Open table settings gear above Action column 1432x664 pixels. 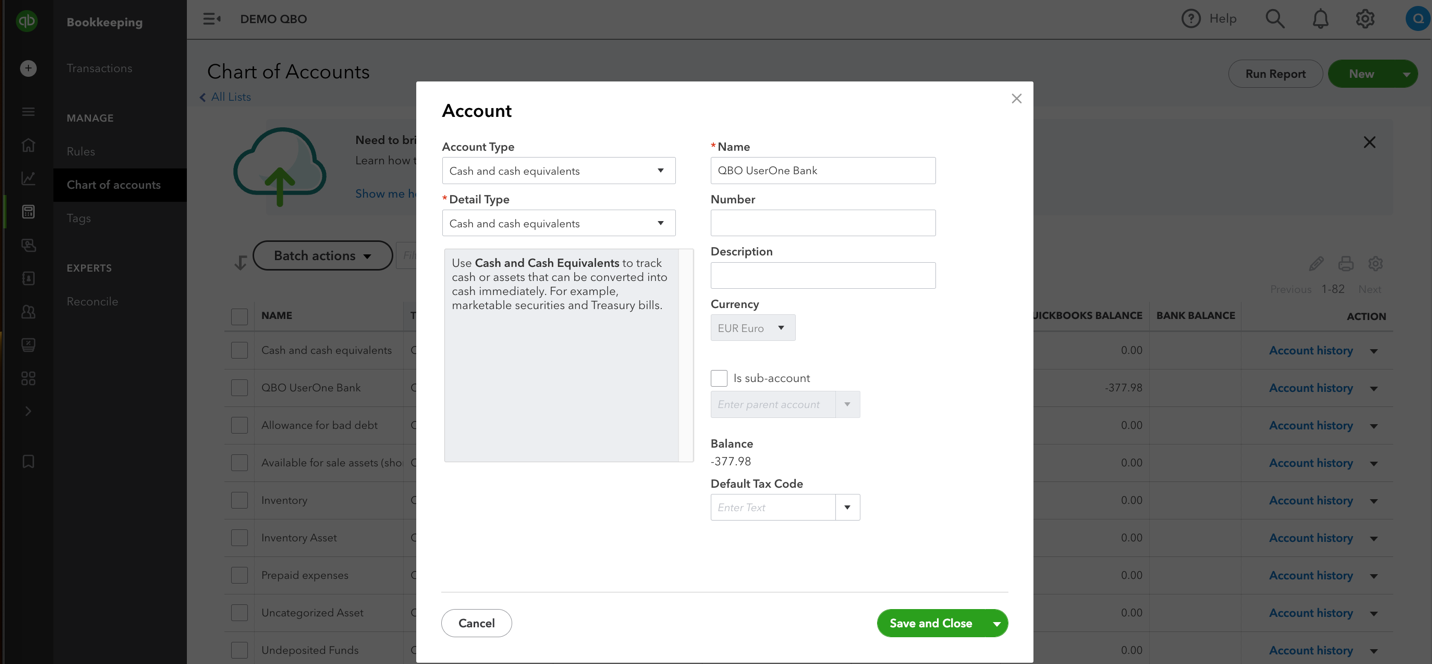1376,264
